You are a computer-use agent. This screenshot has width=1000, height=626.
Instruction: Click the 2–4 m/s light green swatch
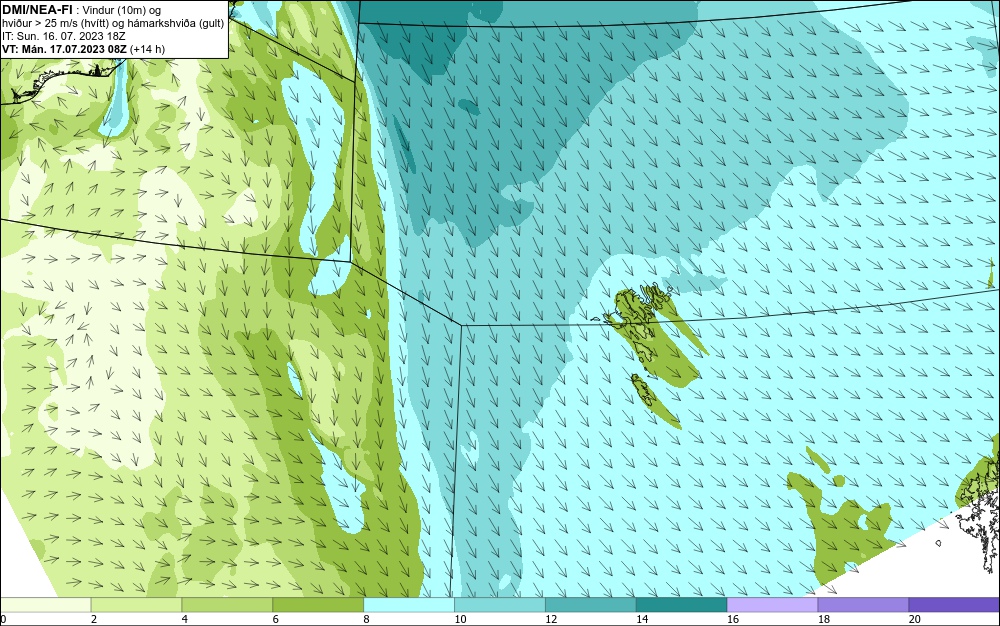point(136,604)
